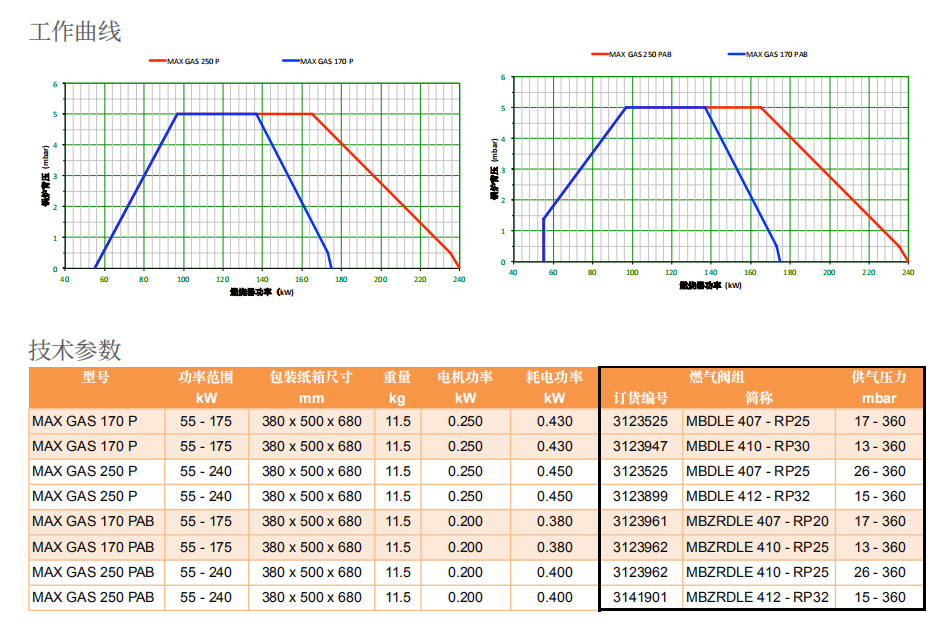Click the 燃气阀组 group header

coord(717,377)
